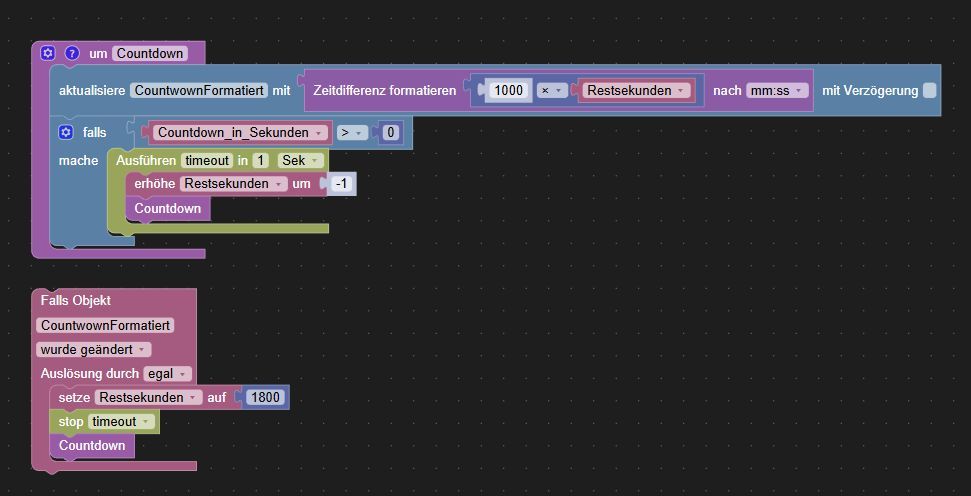971x496 pixels.
Task: Click the question mark help icon
Action: [x=72, y=53]
